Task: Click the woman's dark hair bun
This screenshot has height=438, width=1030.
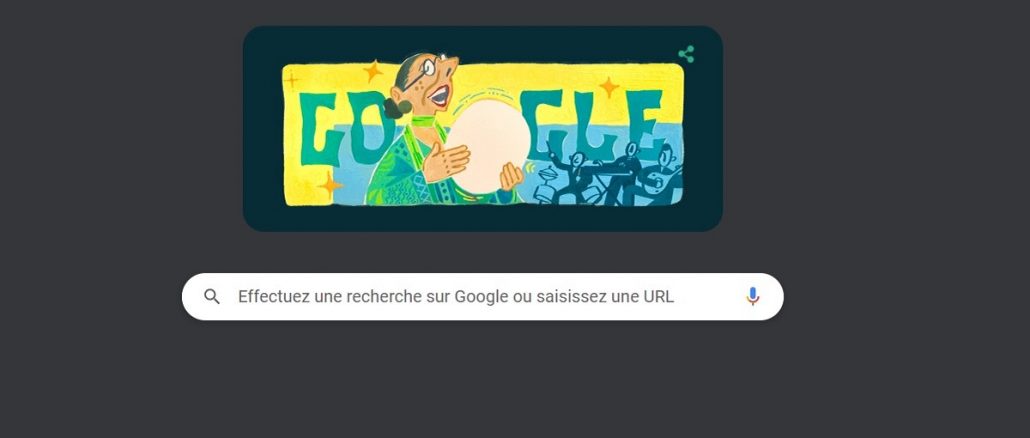Action: coord(397,108)
